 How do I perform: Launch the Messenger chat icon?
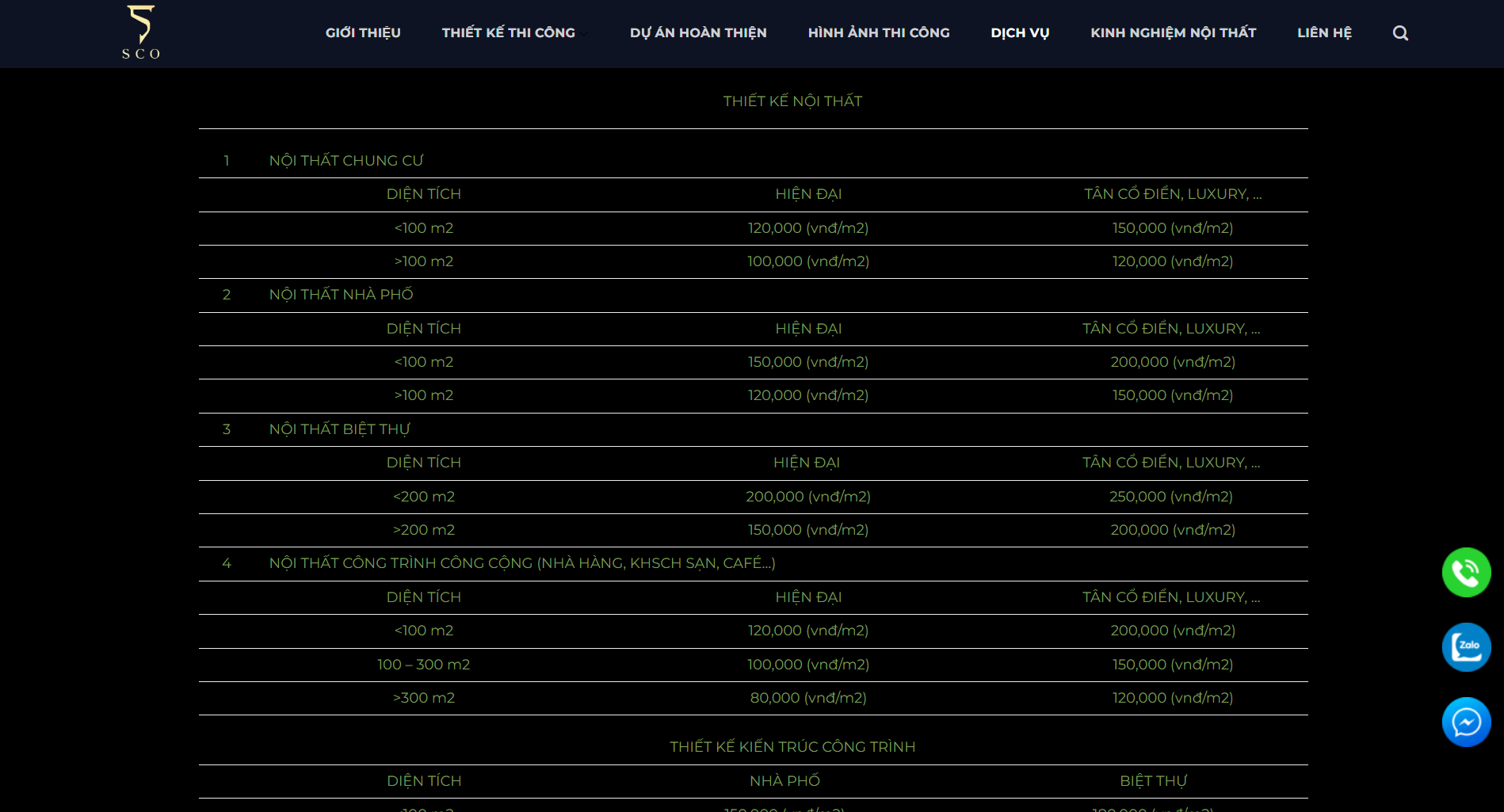(x=1466, y=722)
